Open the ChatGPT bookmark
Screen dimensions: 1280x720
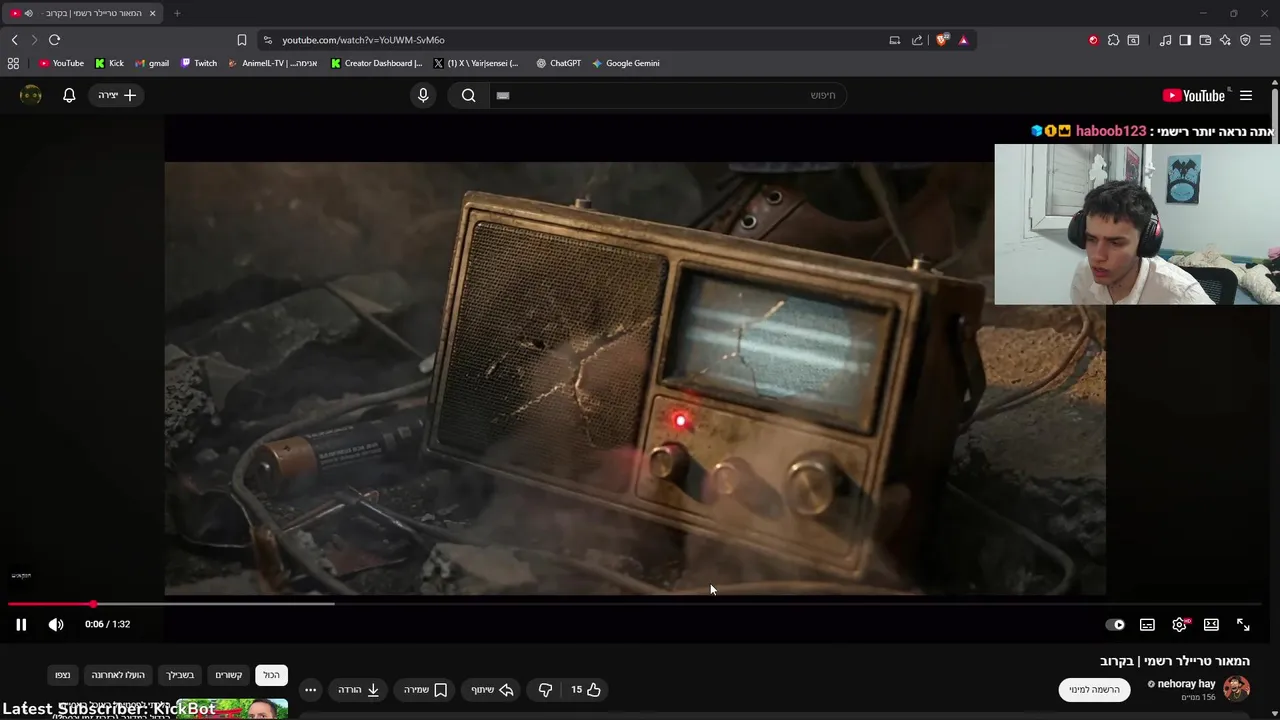click(558, 63)
